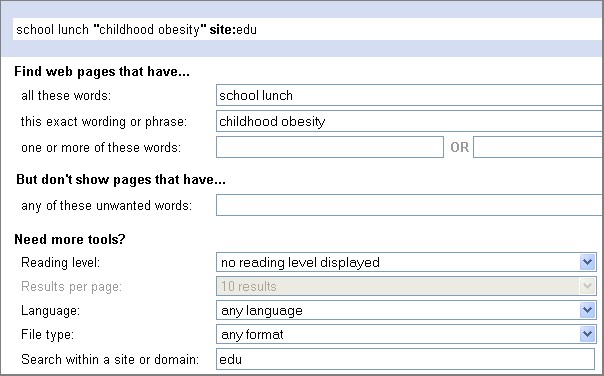
Task: Select the first 'one or more' words box
Action: click(330, 147)
